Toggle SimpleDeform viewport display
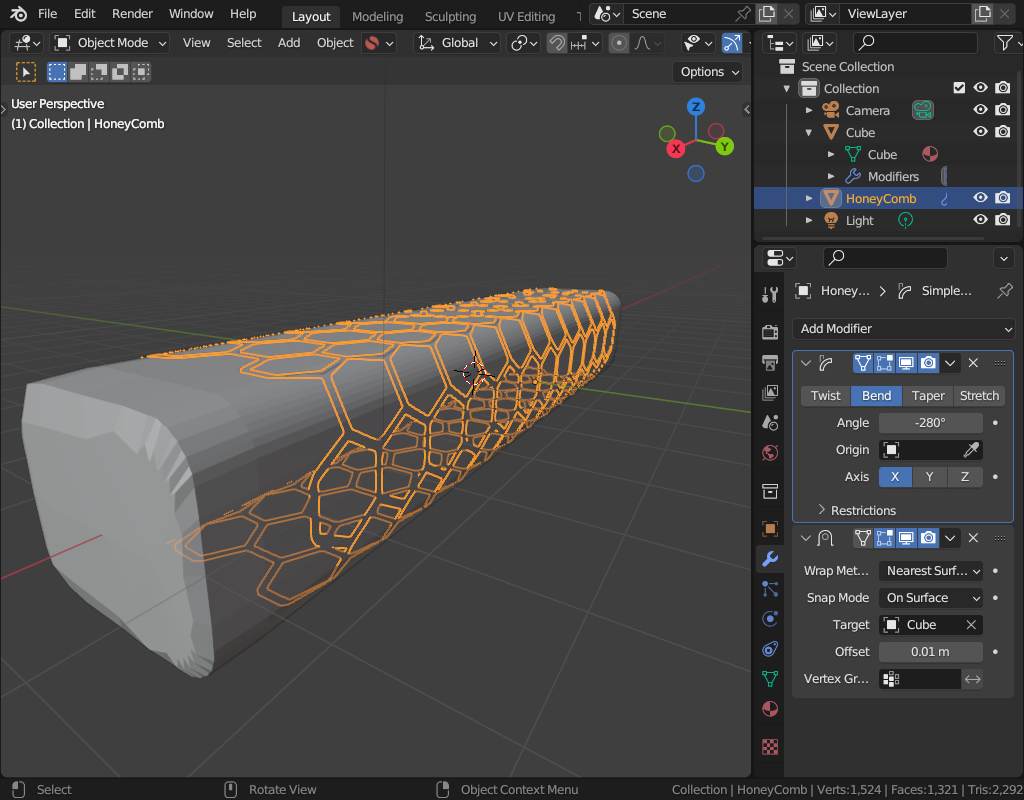The width and height of the screenshot is (1024, 800). coord(906,363)
